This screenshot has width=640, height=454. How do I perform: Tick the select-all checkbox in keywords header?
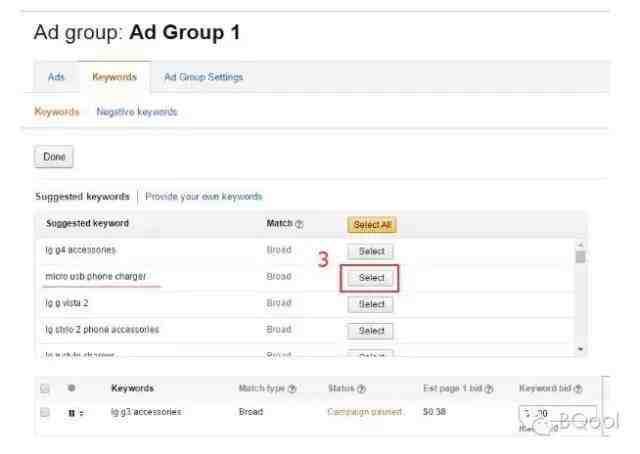(45, 388)
